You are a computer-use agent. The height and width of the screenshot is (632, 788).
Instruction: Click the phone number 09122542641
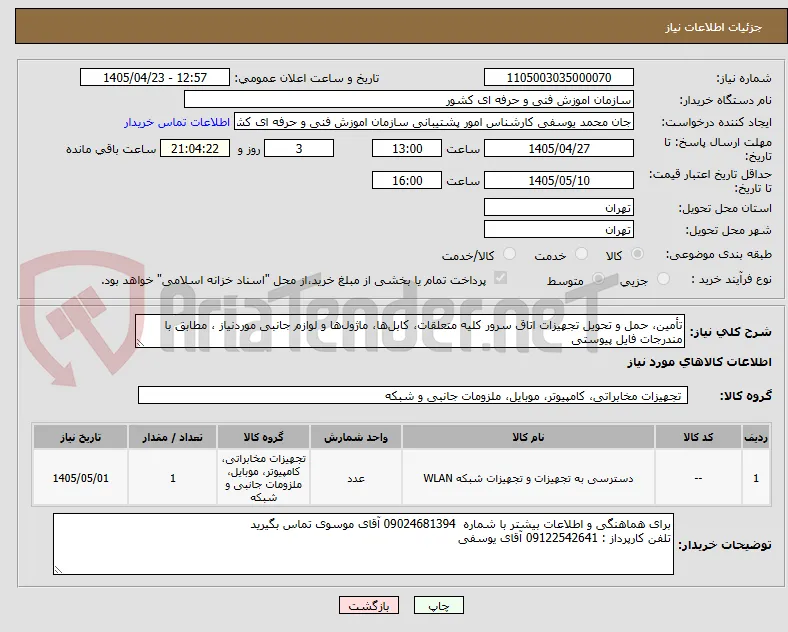point(562,538)
